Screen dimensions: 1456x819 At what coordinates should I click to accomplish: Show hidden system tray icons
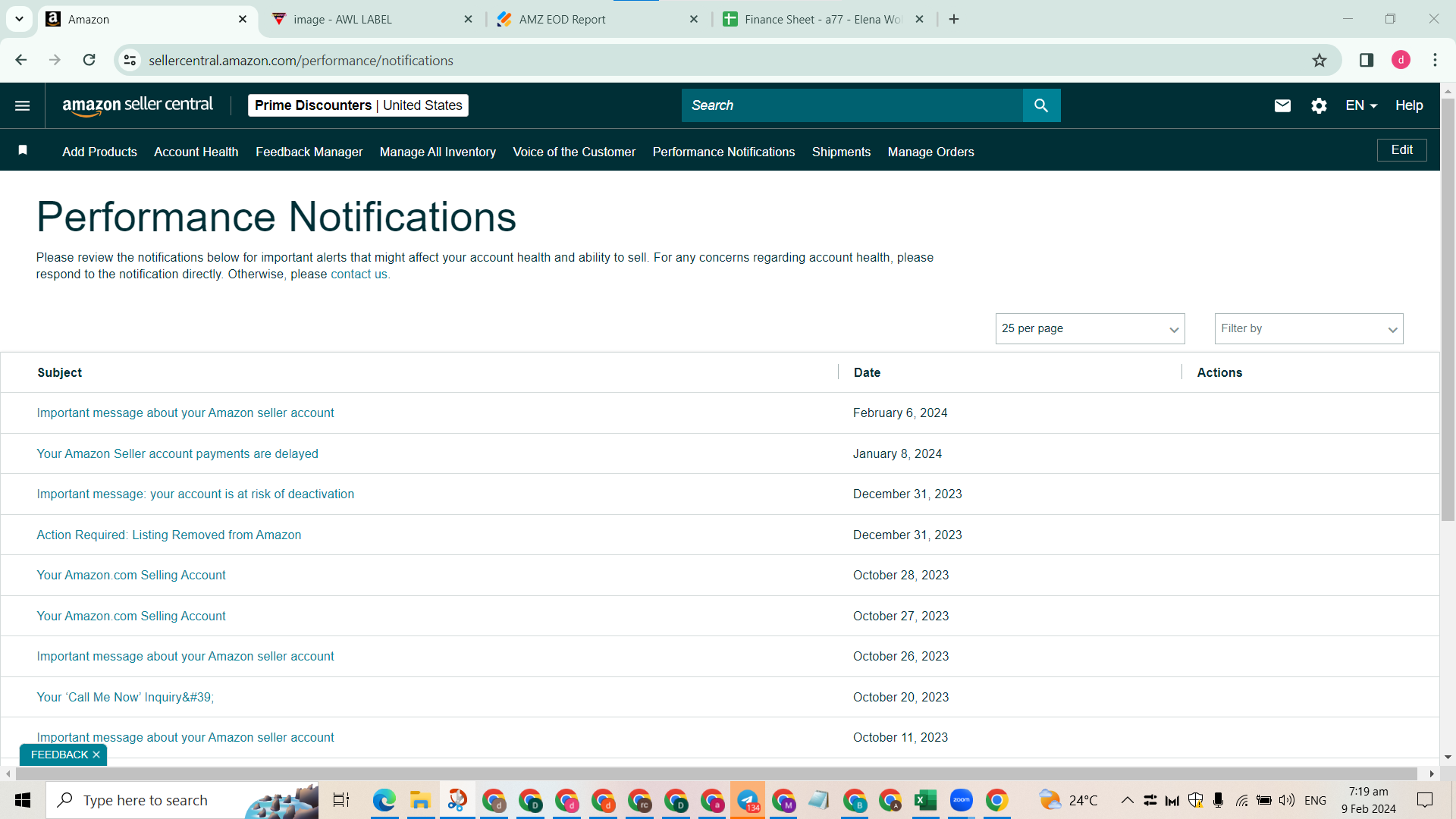[x=1128, y=800]
